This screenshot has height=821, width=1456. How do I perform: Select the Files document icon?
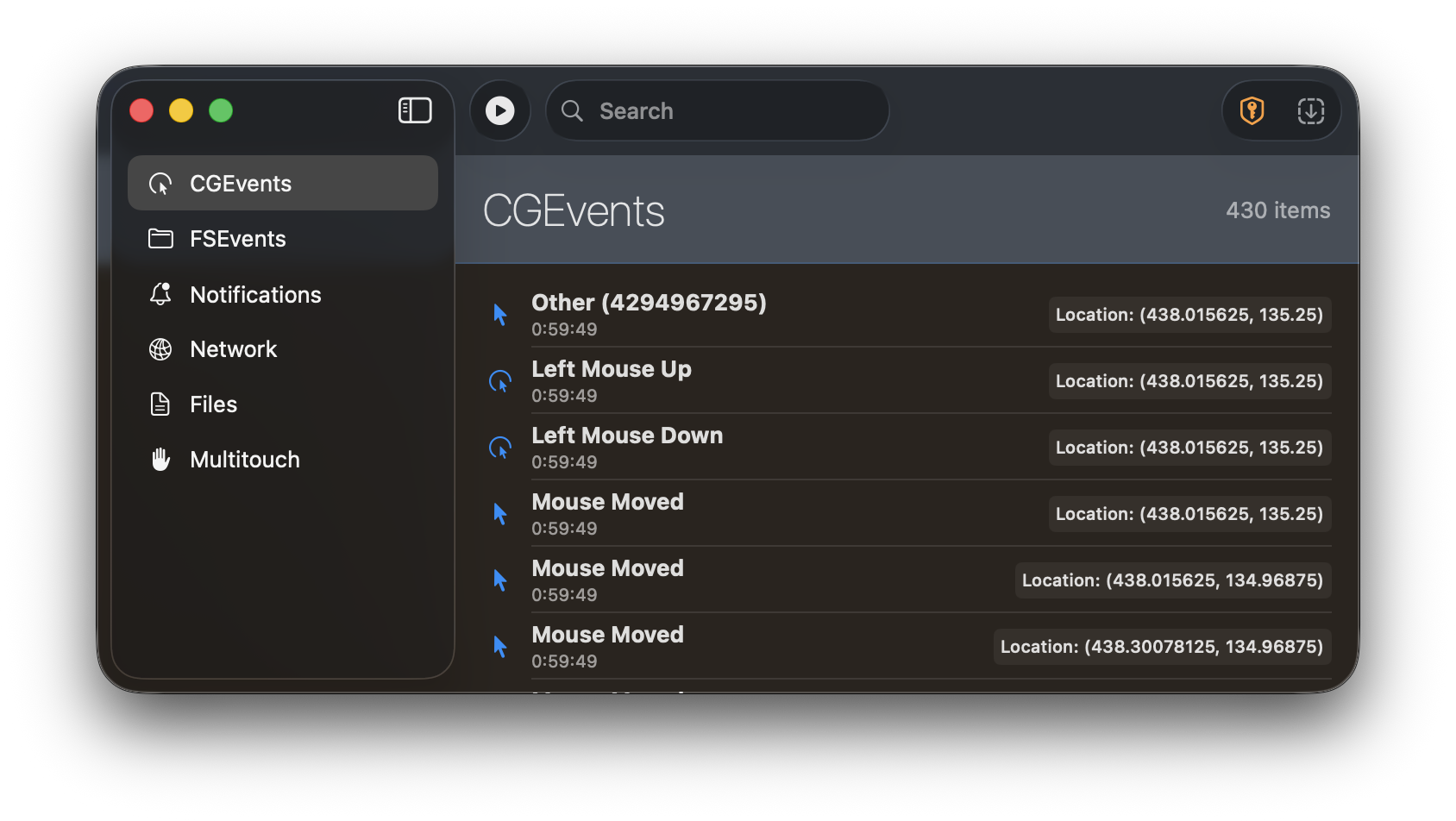(160, 404)
